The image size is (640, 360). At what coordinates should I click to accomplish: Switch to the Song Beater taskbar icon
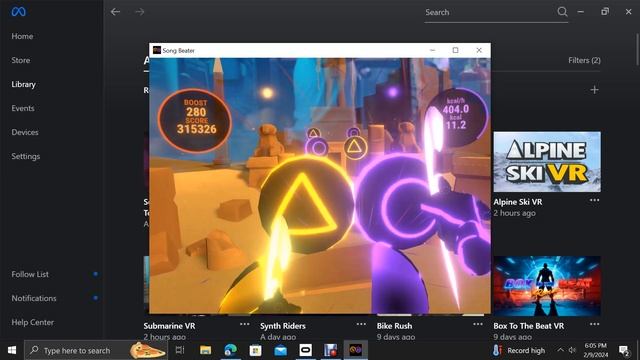tap(356, 350)
